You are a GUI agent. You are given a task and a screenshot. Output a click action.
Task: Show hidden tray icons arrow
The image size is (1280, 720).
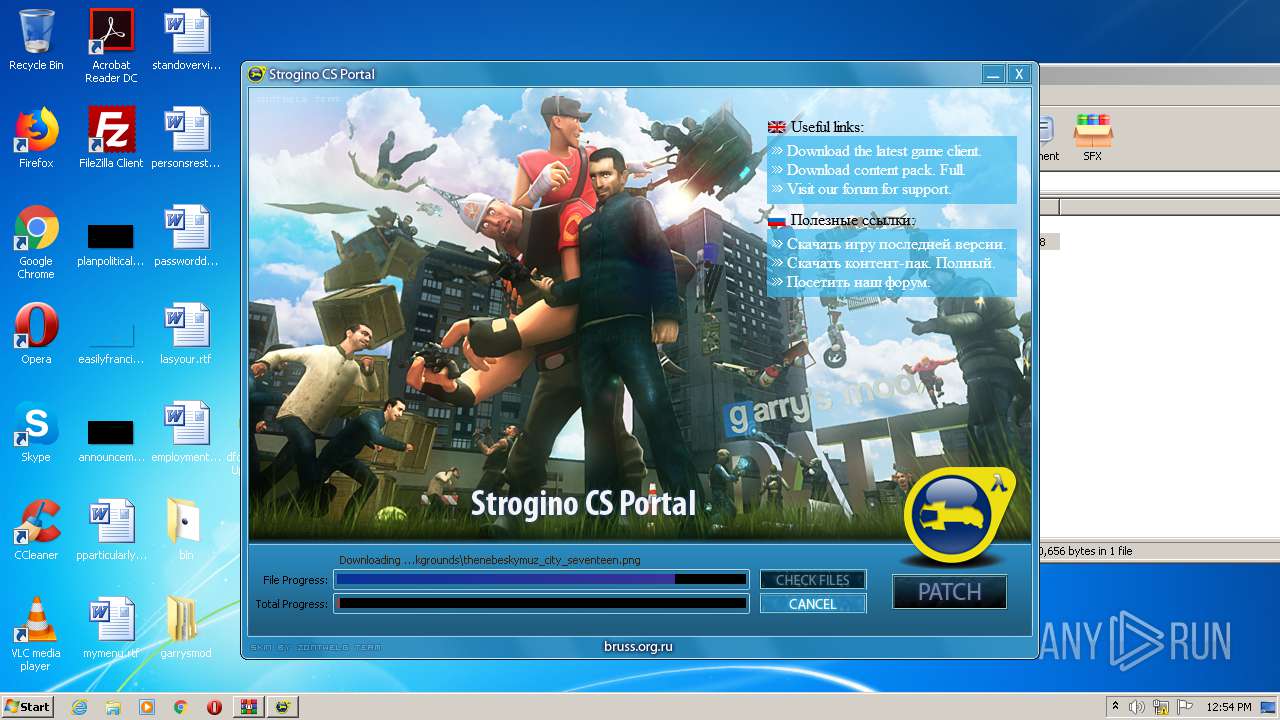1115,707
